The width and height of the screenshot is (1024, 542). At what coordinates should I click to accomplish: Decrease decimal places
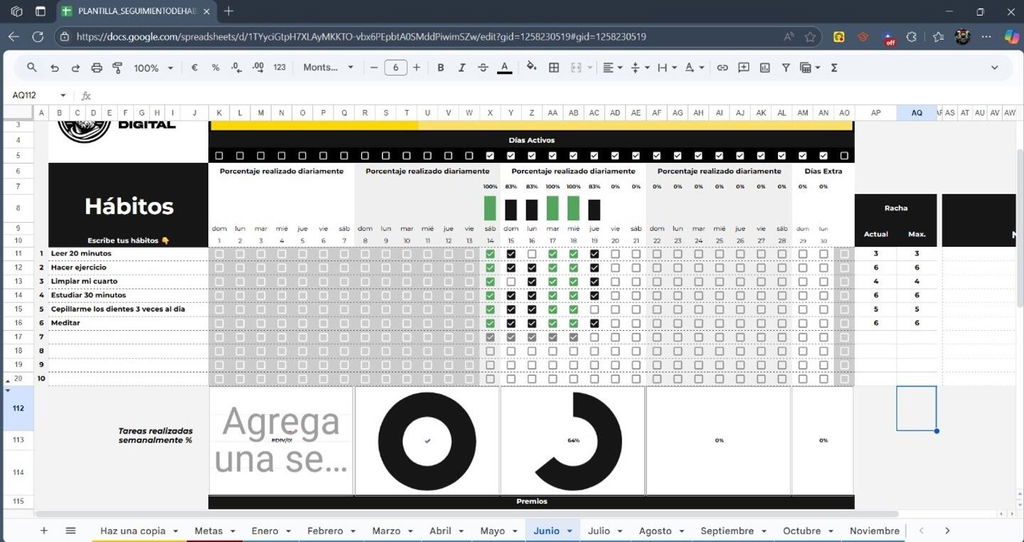pyautogui.click(x=236, y=67)
